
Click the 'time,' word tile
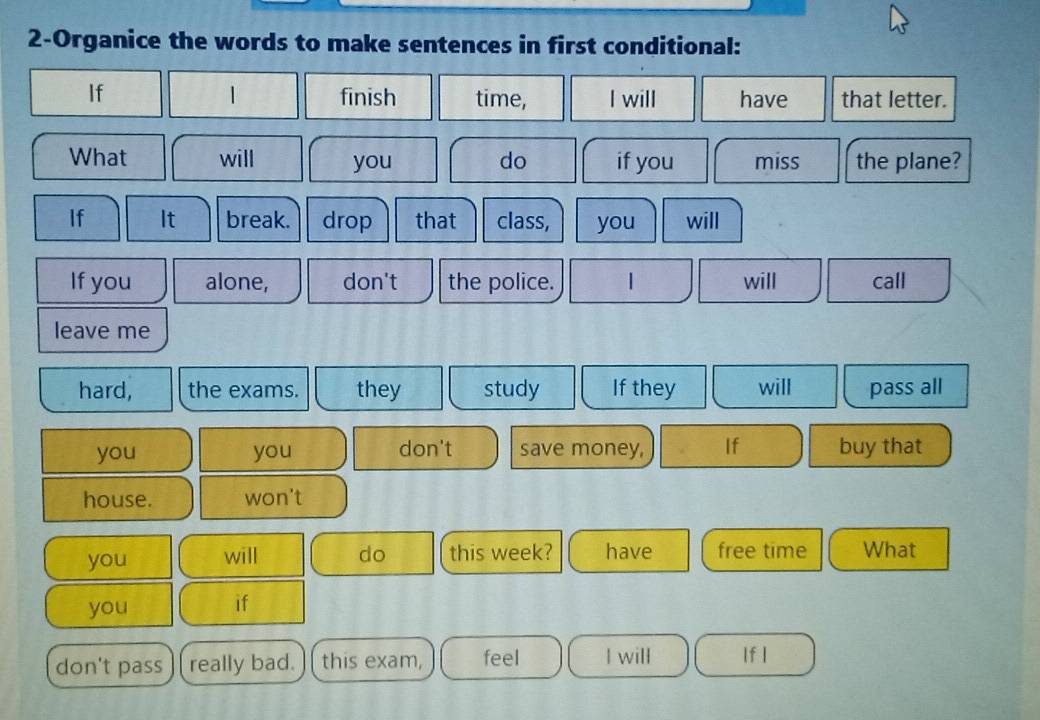(x=500, y=98)
